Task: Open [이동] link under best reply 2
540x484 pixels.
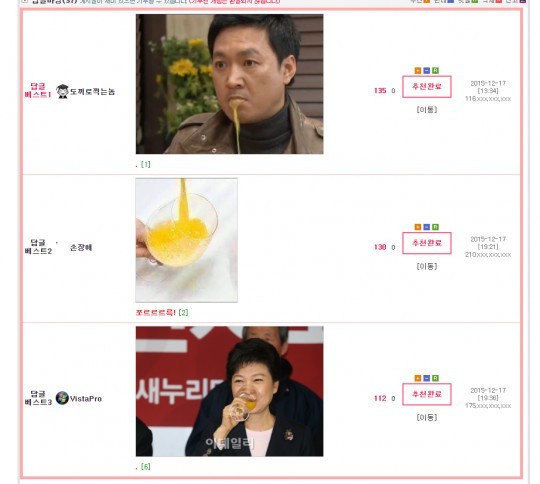Action: [427, 266]
